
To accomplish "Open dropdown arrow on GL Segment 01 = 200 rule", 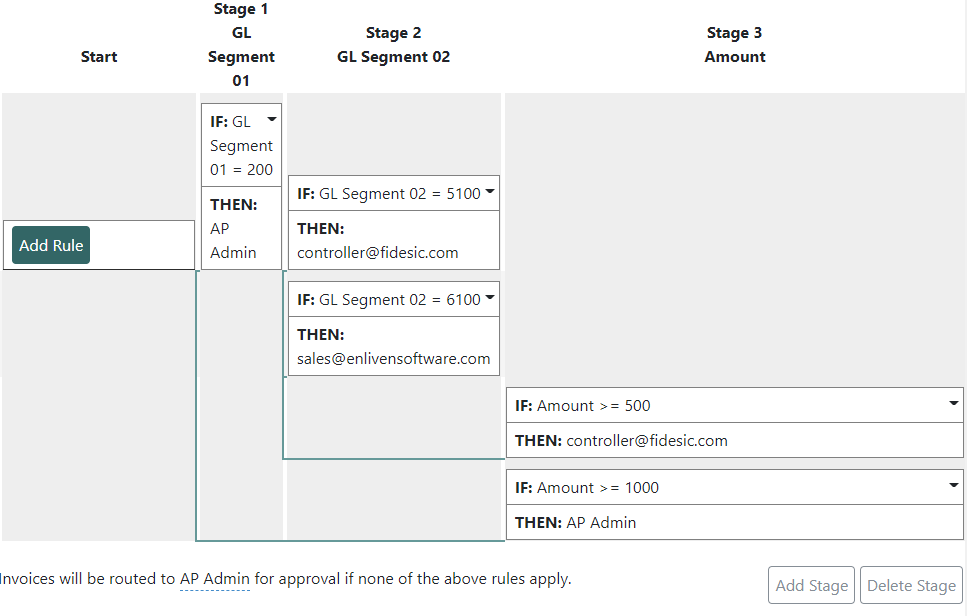I will click(271, 119).
